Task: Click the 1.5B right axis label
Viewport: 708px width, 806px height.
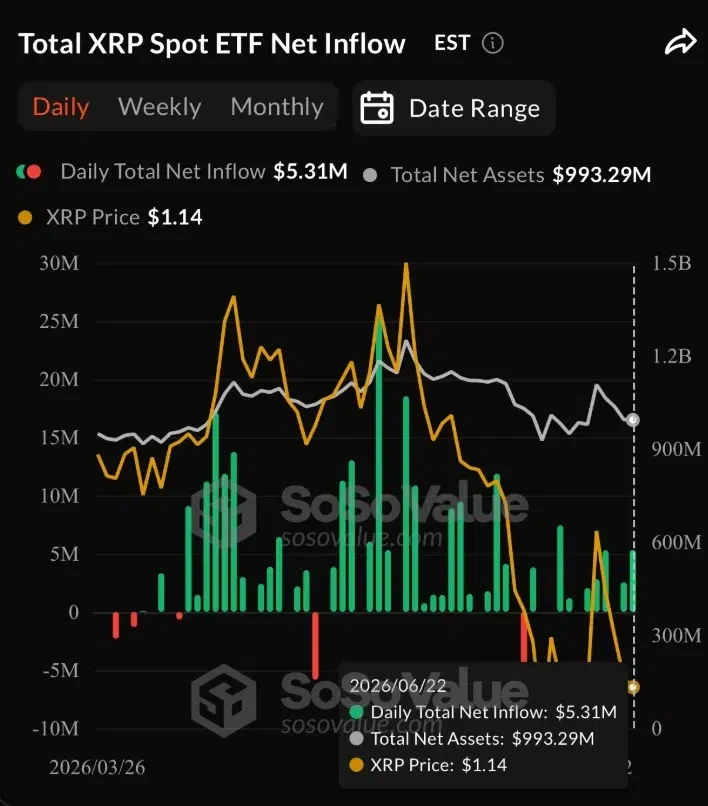Action: point(672,263)
